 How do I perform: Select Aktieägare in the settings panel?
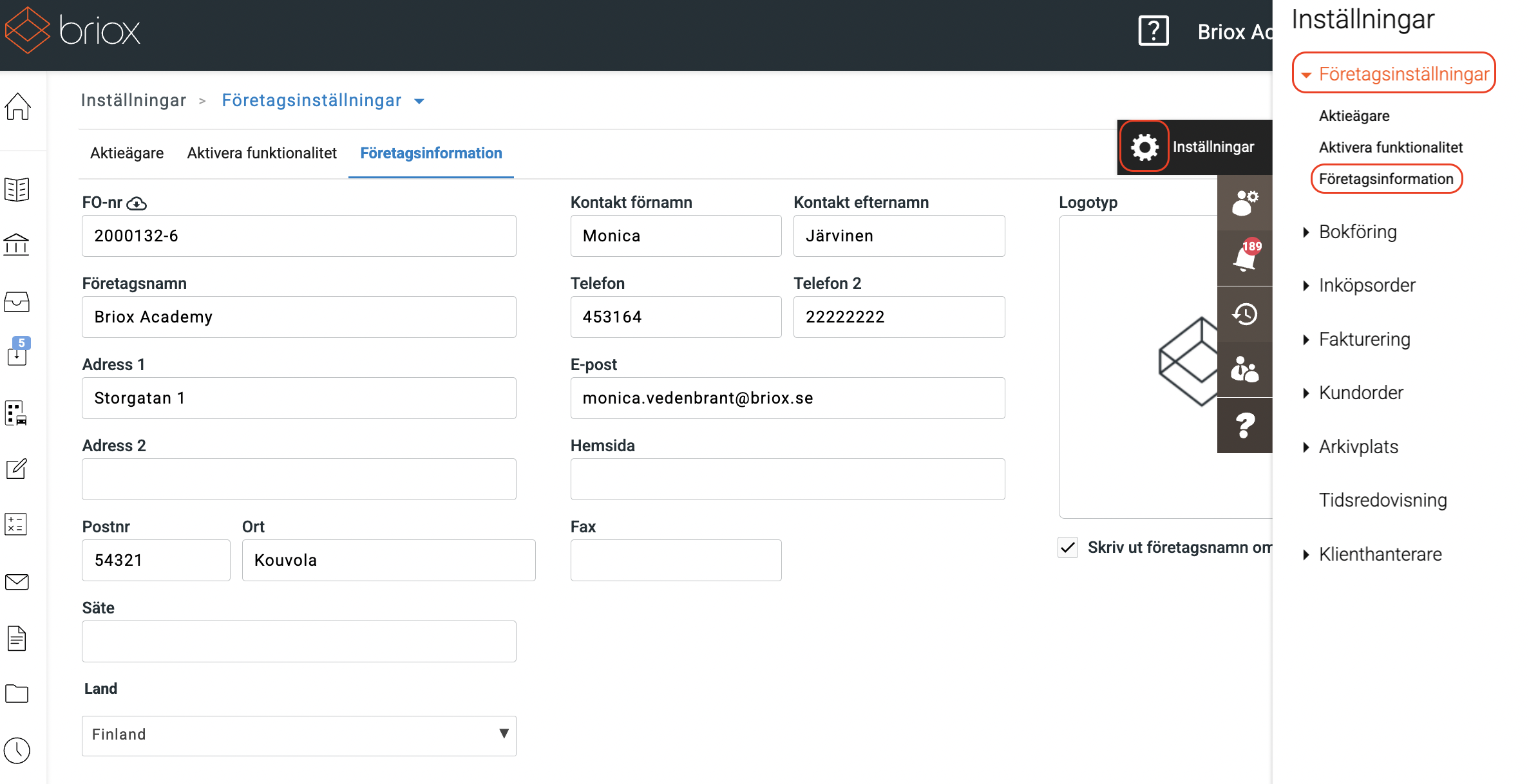pyautogui.click(x=1354, y=116)
